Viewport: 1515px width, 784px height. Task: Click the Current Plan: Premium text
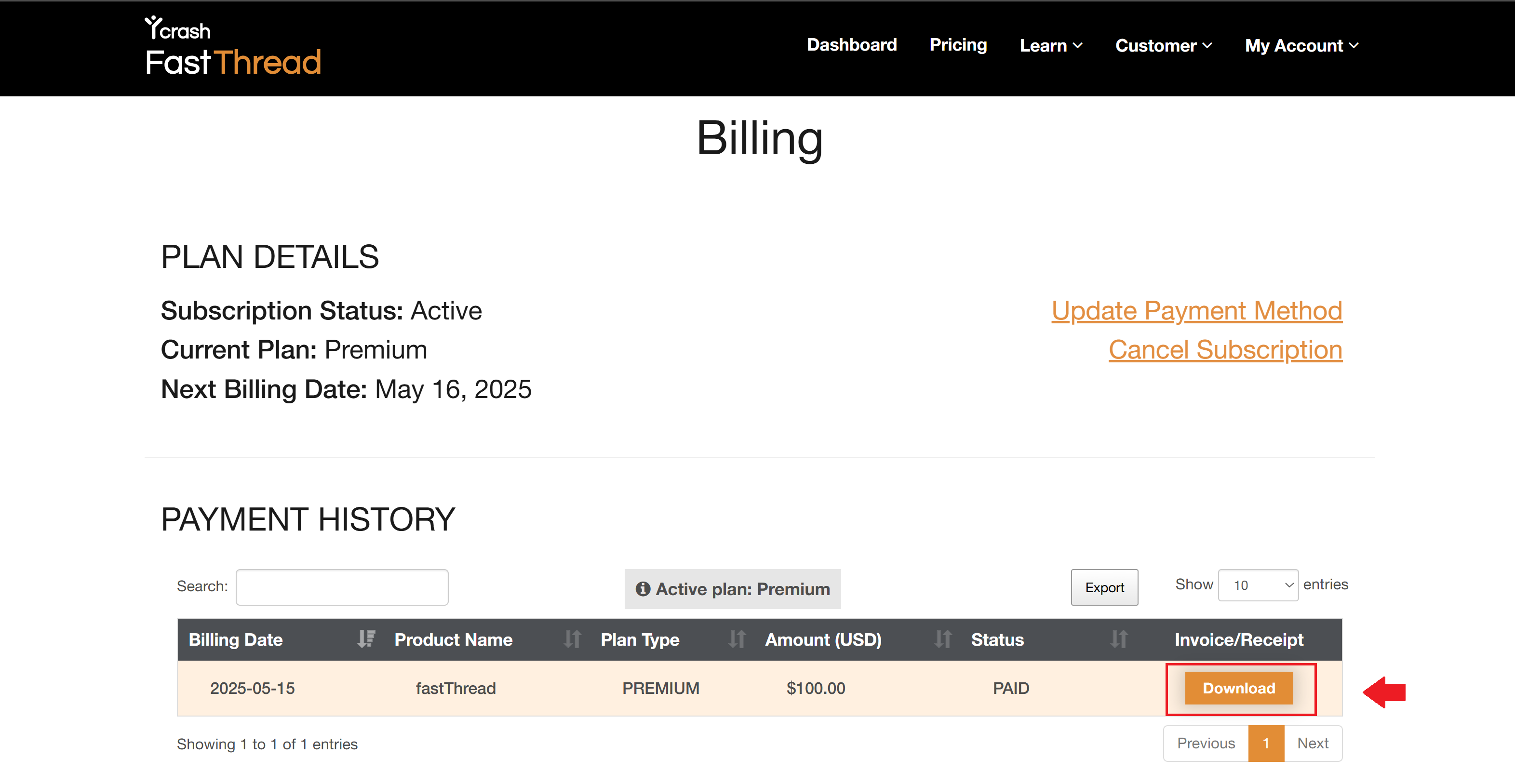click(x=294, y=350)
